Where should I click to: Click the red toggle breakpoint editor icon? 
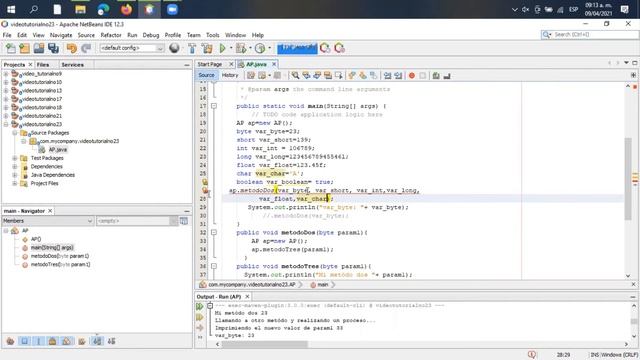pos(411,76)
